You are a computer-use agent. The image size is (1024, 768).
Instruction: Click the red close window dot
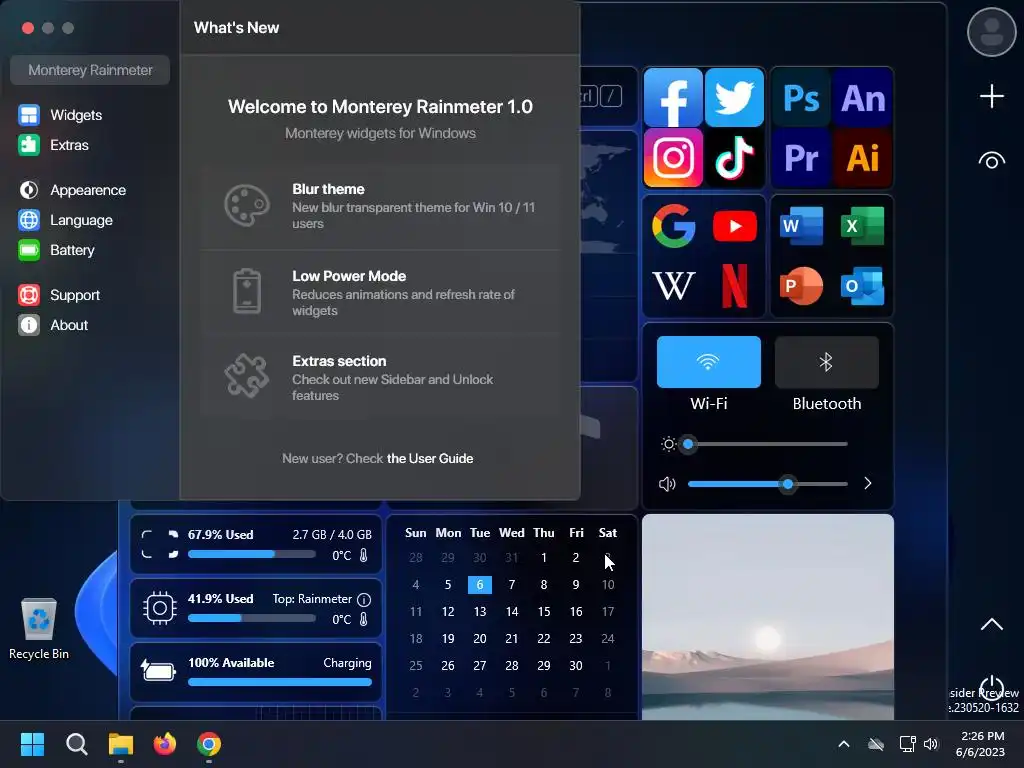pos(27,28)
